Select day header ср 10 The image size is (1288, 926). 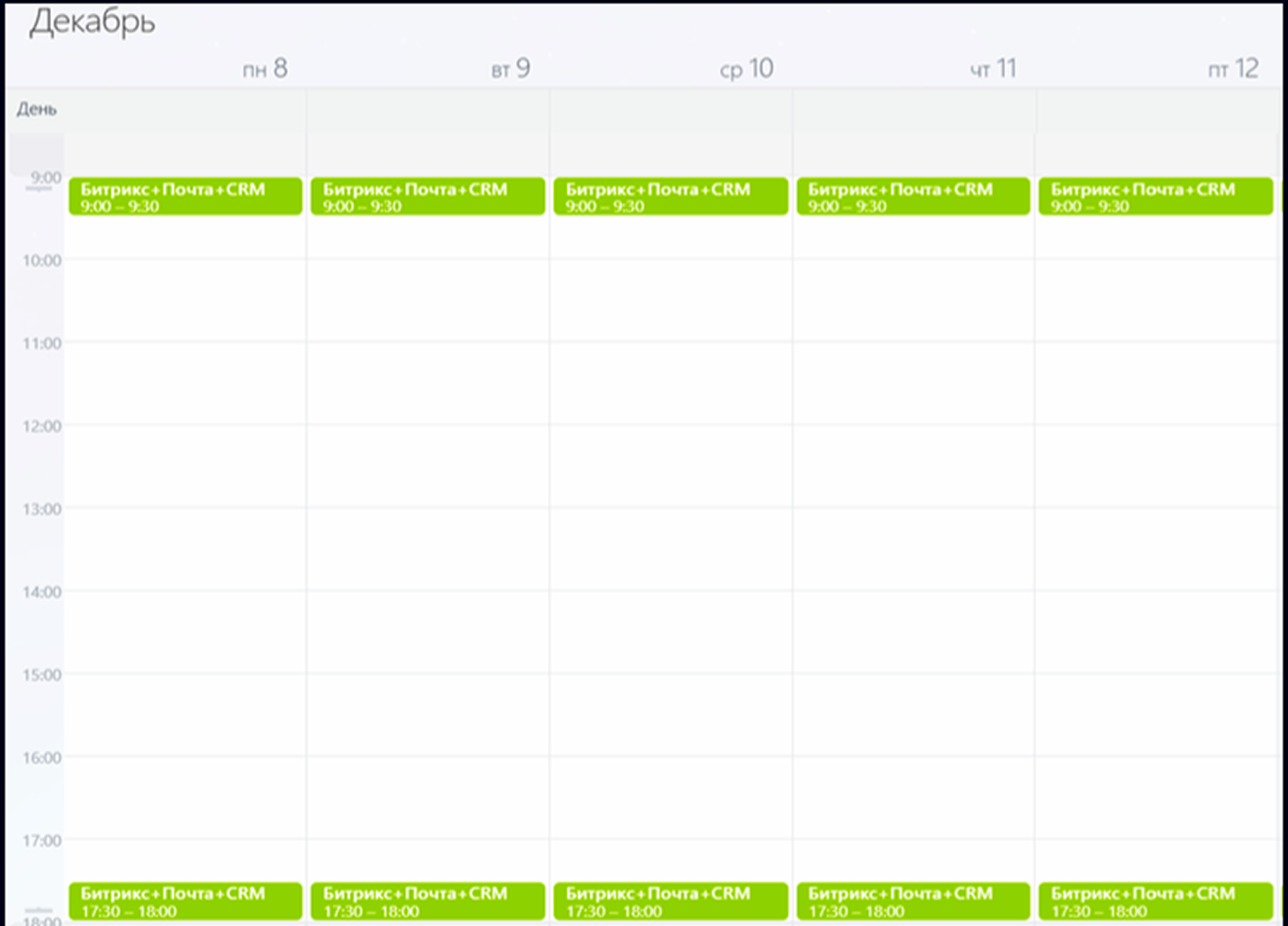746,68
